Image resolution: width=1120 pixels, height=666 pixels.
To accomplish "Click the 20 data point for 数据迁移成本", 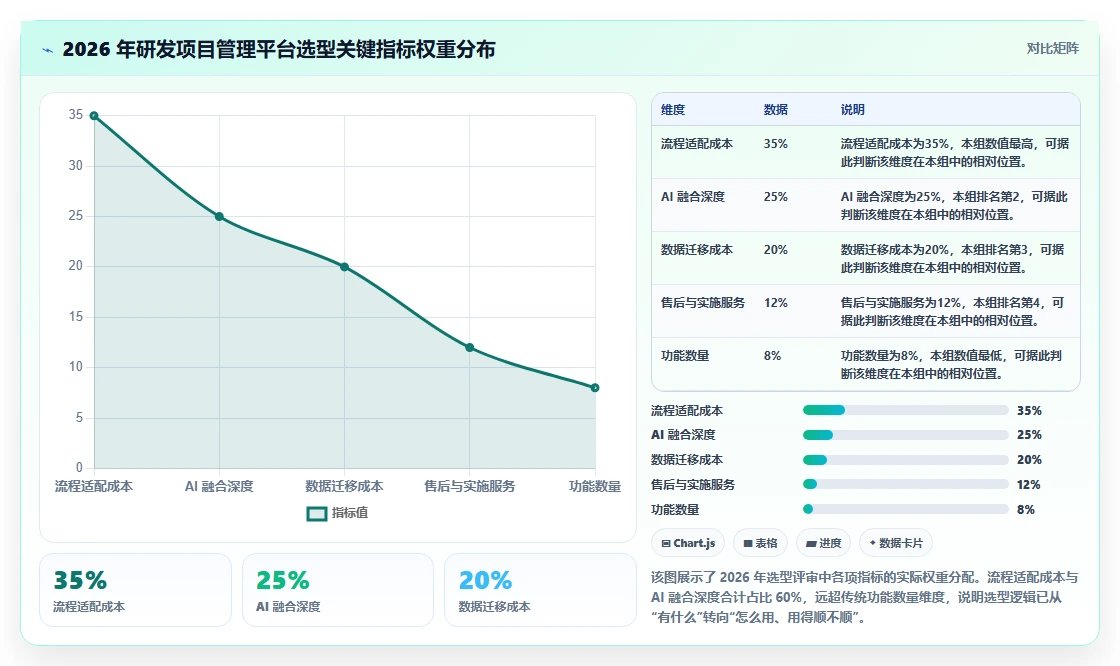I will pyautogui.click(x=344, y=267).
